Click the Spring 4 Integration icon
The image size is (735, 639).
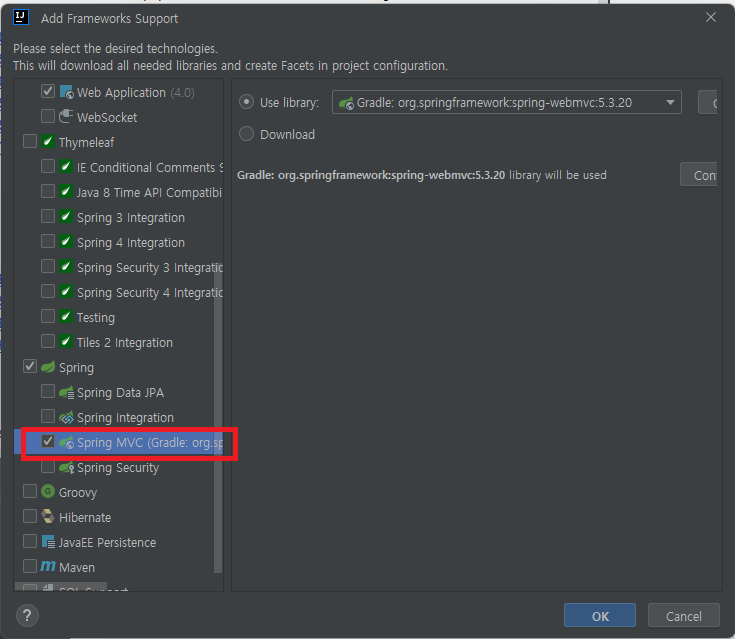tap(66, 241)
